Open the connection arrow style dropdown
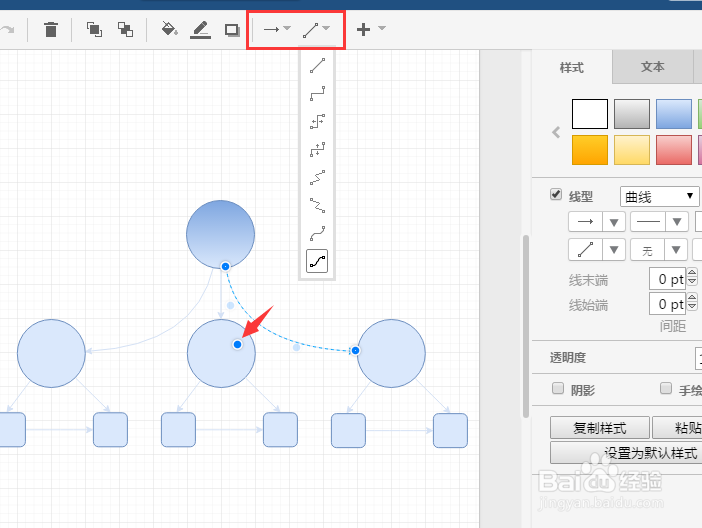Screen dimensions: 702x528 [277, 29]
